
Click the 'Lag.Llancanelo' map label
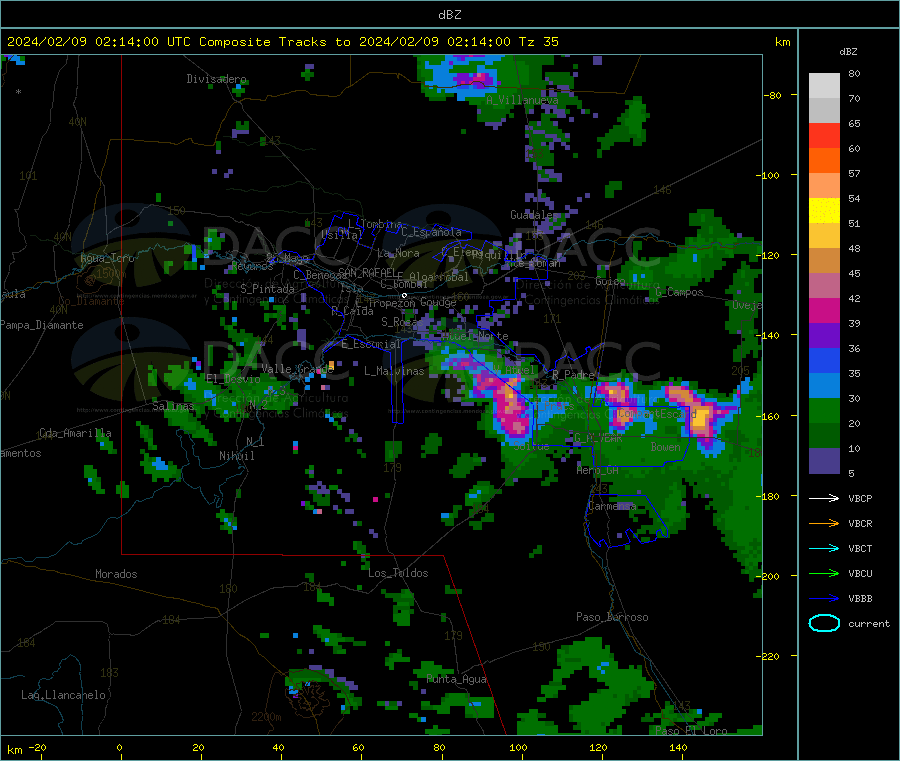click(63, 695)
